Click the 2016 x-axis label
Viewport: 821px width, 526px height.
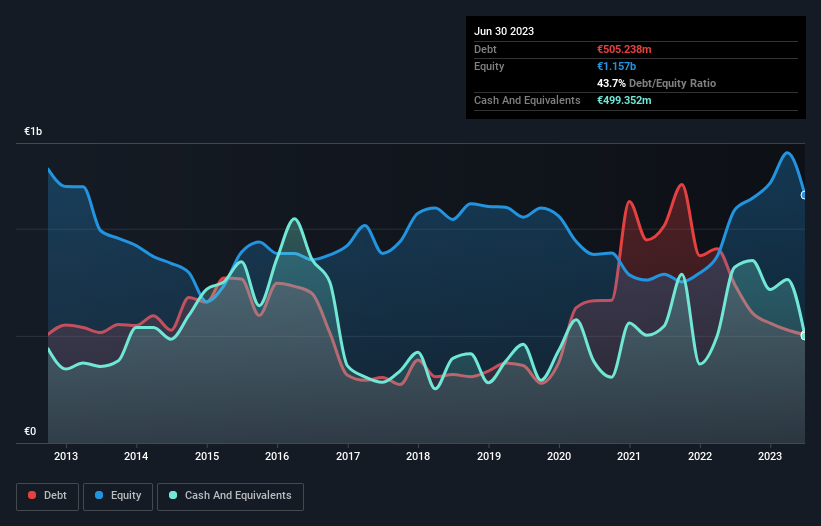pyautogui.click(x=277, y=456)
